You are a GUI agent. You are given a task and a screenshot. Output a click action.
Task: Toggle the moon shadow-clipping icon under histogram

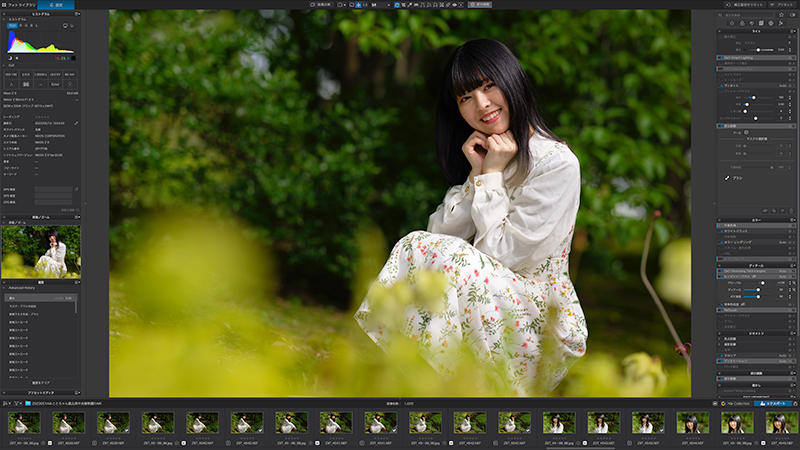(x=10, y=58)
